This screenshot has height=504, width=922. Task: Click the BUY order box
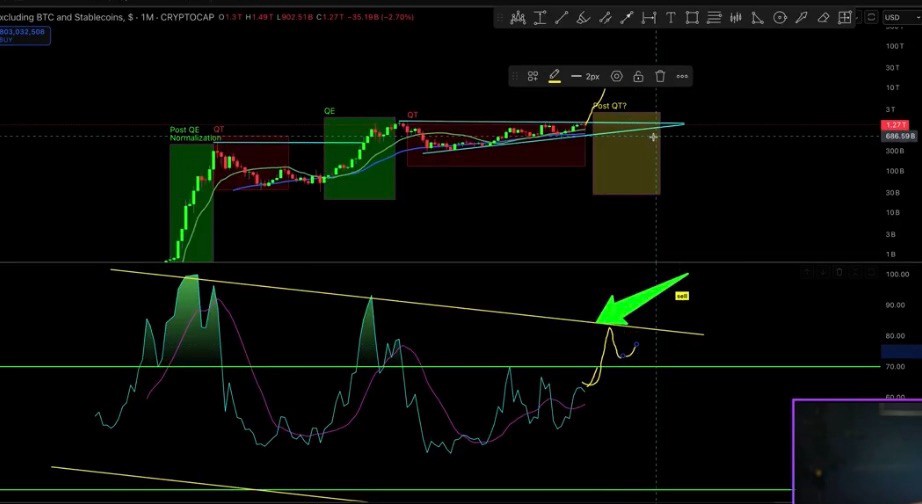point(25,36)
